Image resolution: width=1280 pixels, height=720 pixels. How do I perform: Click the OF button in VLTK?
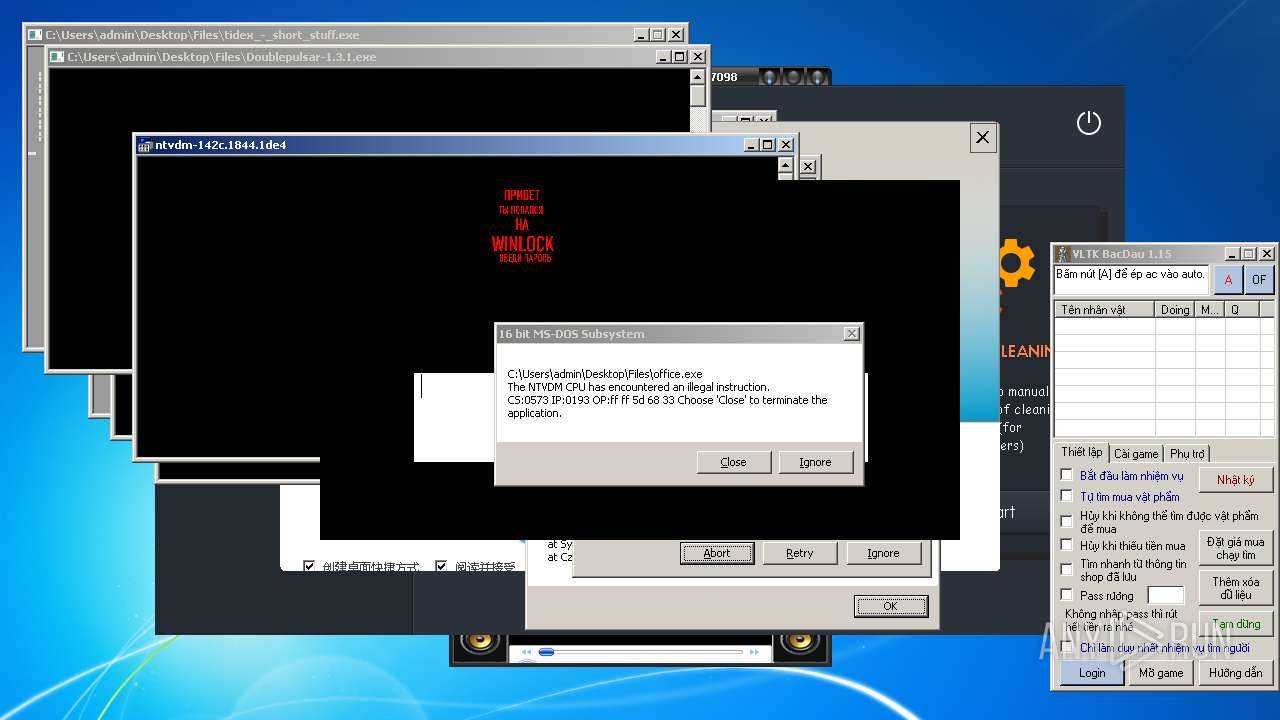click(1259, 280)
